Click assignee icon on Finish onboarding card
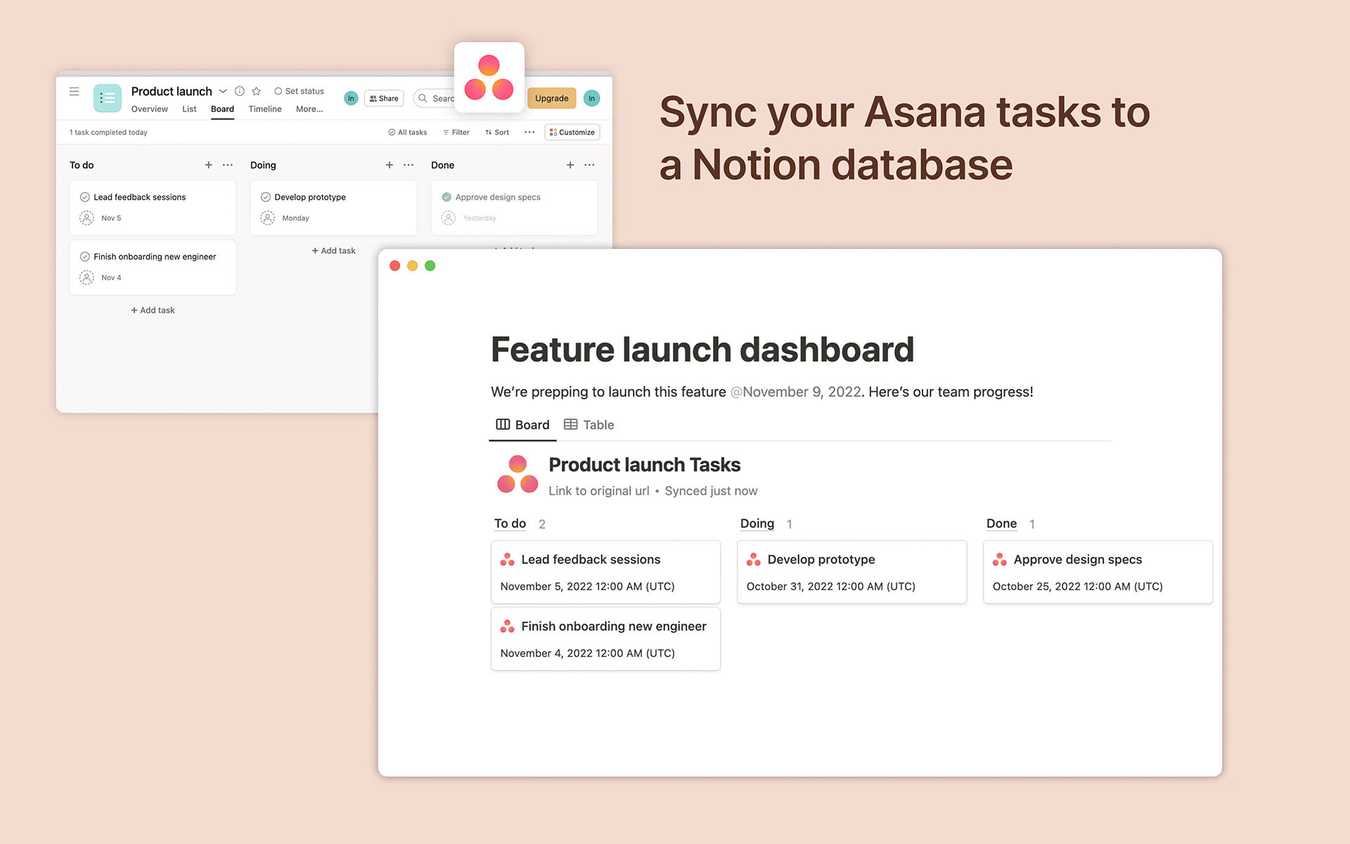This screenshot has width=1350, height=844. 87,278
